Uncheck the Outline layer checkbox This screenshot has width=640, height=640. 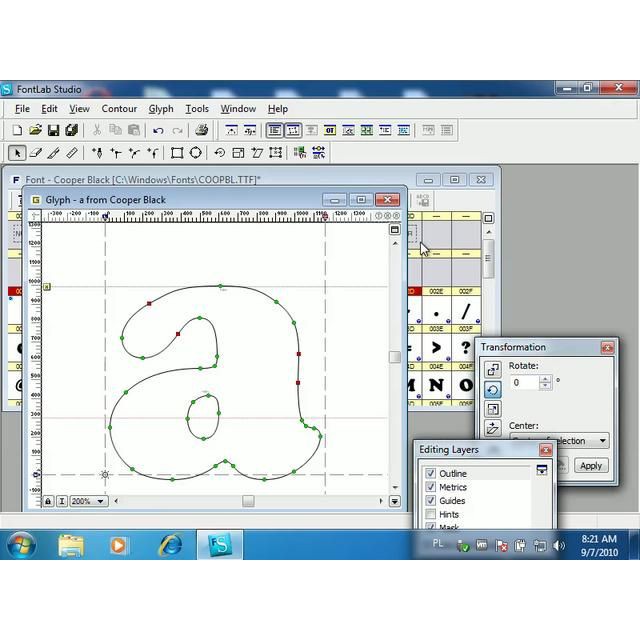[x=431, y=474]
